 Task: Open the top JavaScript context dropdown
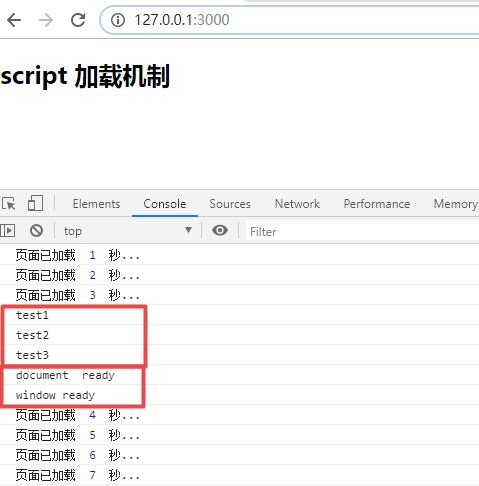128,231
